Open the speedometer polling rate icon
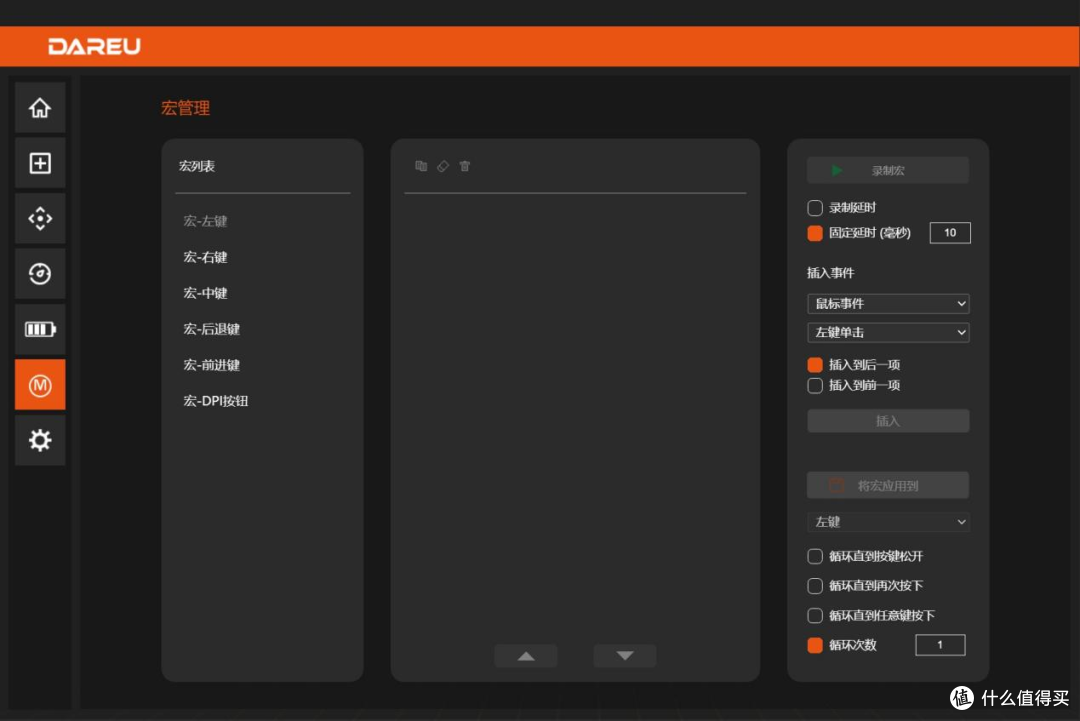This screenshot has height=721, width=1080. (40, 273)
